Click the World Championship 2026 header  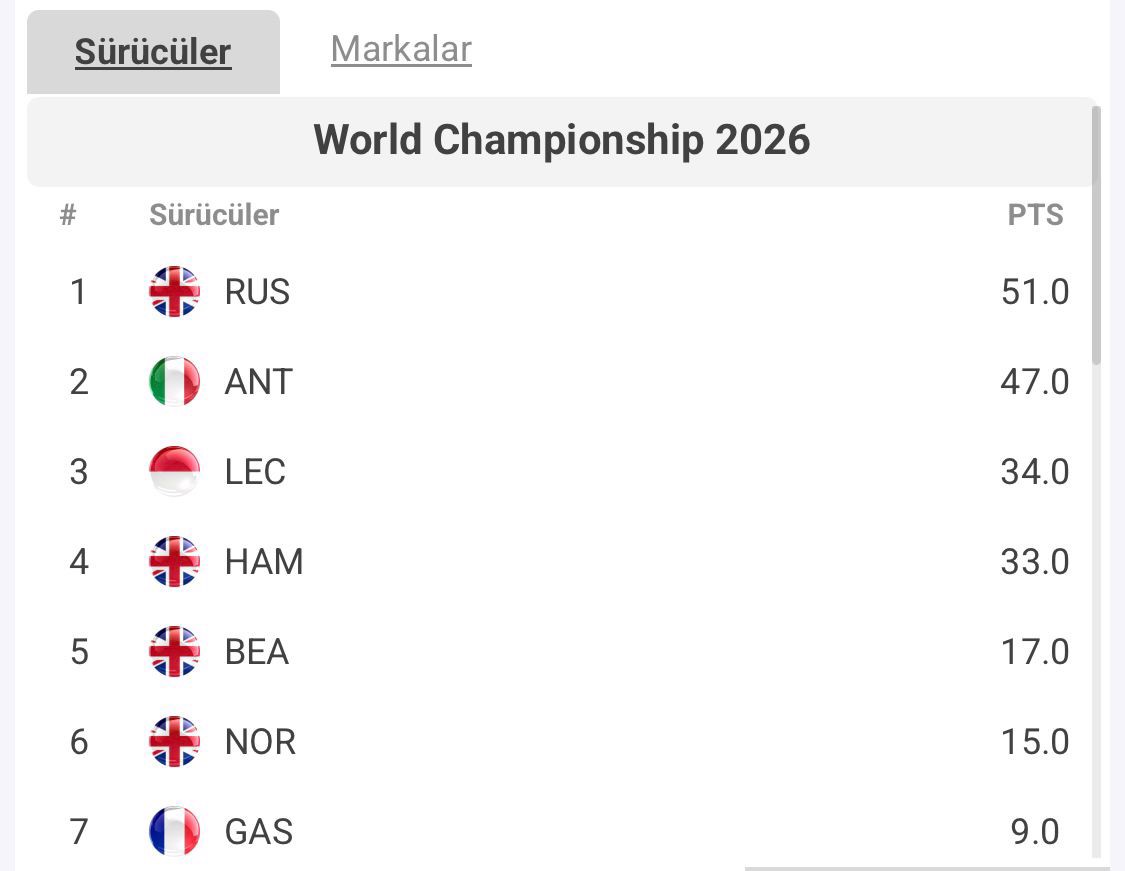click(x=561, y=140)
